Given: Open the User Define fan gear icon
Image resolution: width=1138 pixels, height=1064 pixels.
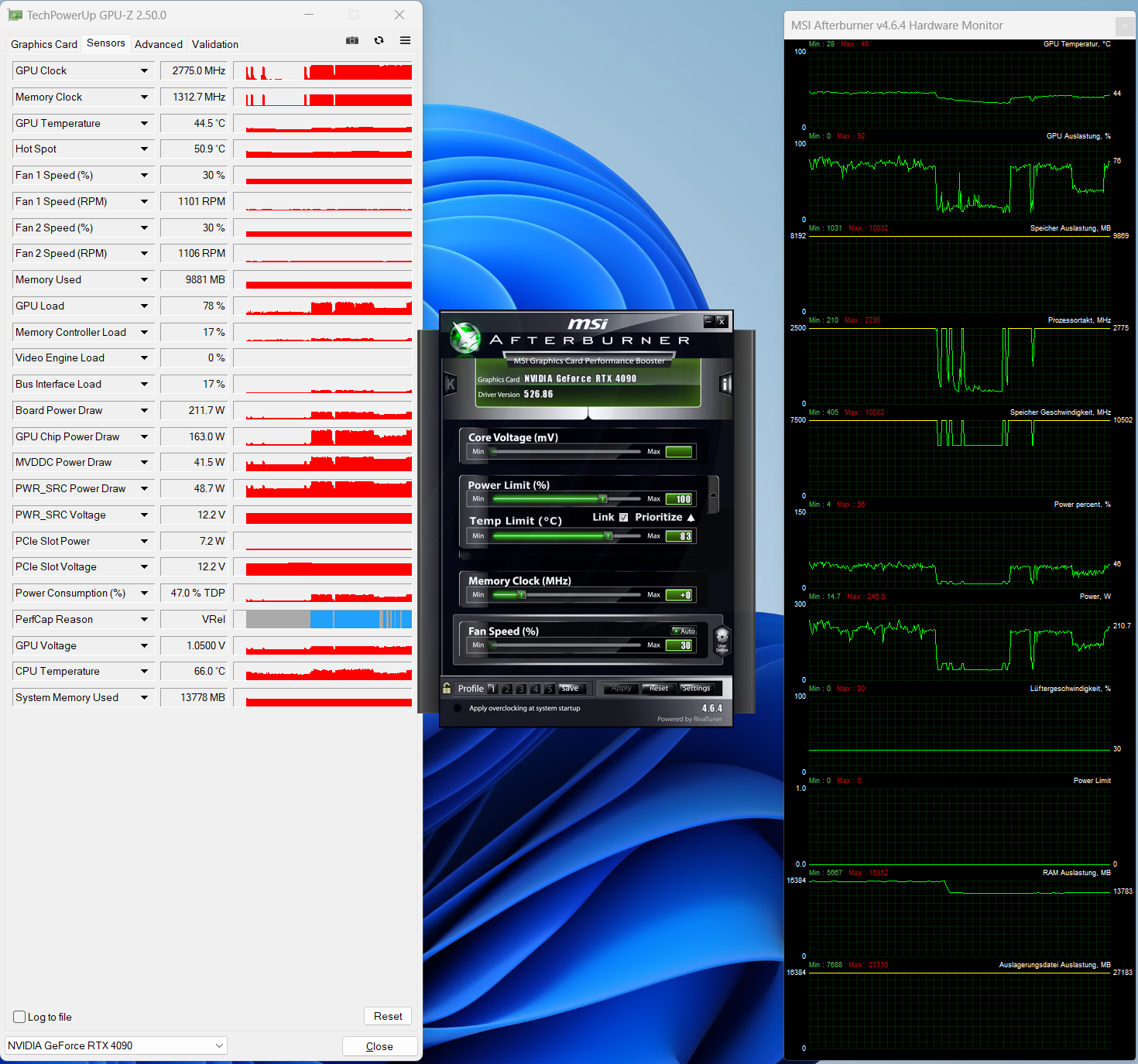Looking at the screenshot, I should point(722,640).
